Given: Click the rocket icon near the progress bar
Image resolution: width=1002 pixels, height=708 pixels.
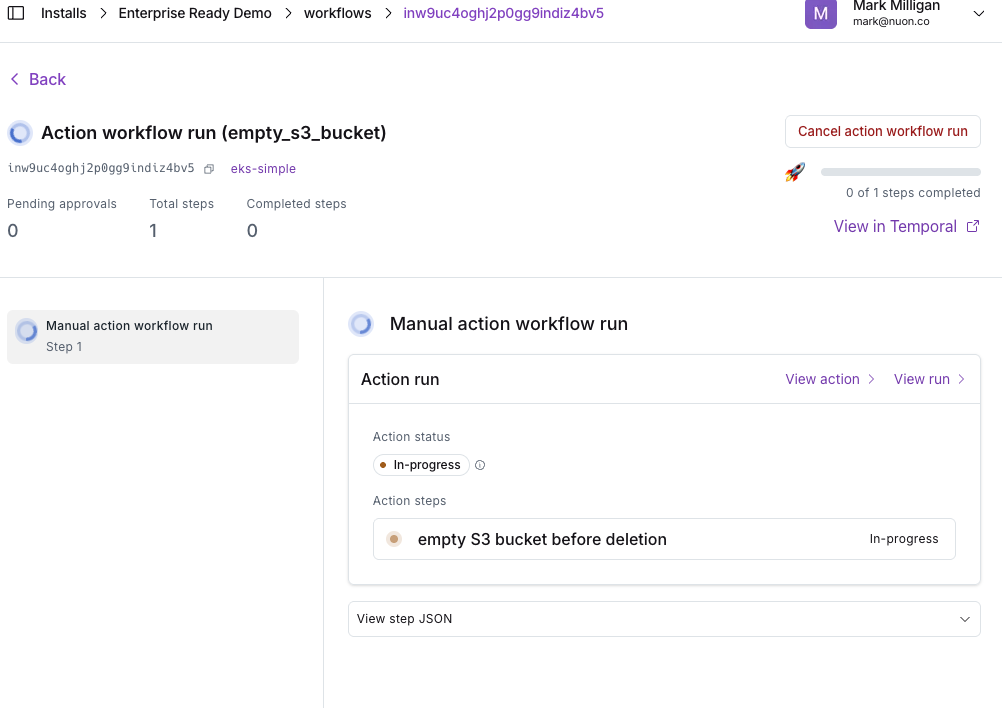Looking at the screenshot, I should (794, 171).
